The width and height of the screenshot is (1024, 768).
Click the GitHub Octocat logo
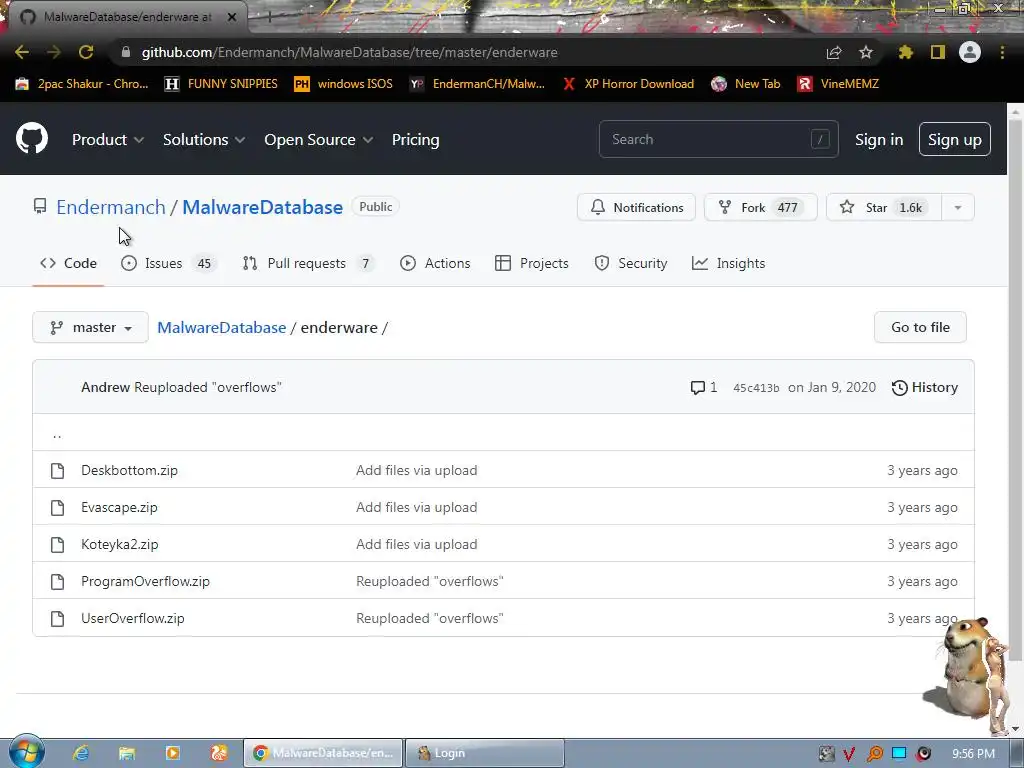[32, 138]
